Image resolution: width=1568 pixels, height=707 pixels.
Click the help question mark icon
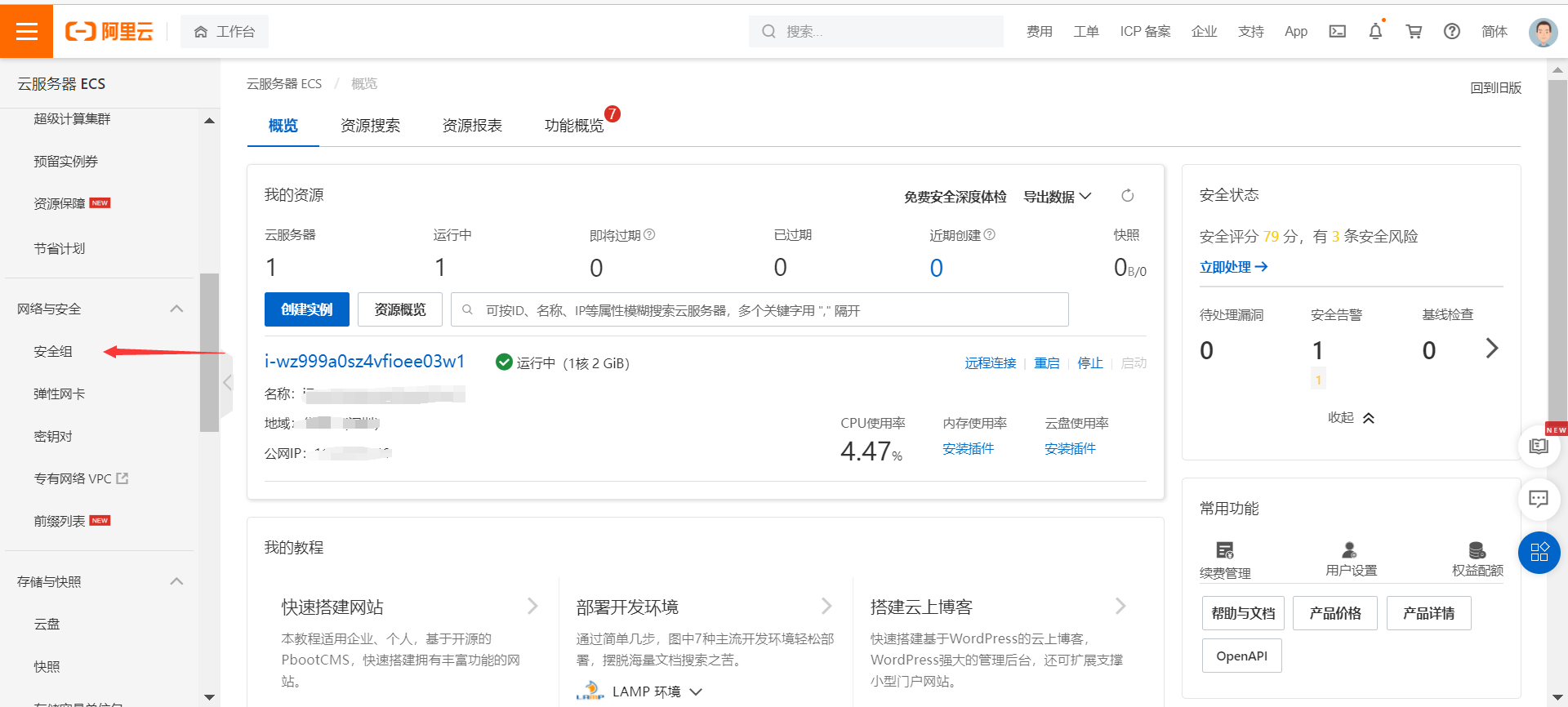(1451, 32)
